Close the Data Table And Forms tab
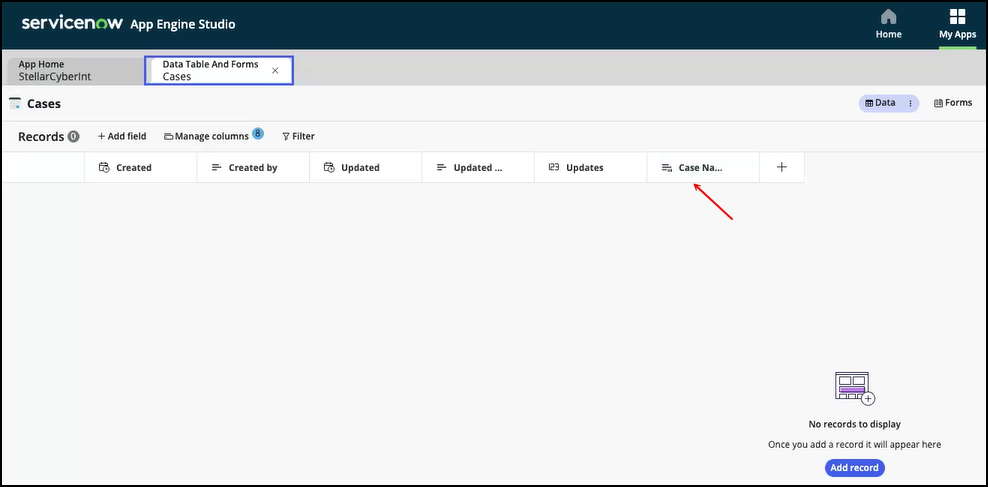The image size is (988, 487). pos(275,70)
